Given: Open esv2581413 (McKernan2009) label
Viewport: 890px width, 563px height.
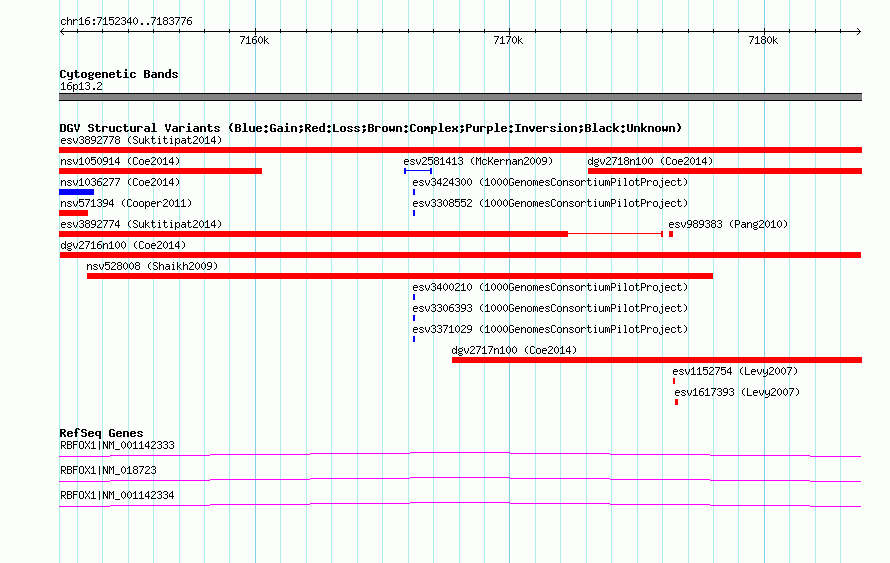Looking at the screenshot, I should click(x=478, y=161).
